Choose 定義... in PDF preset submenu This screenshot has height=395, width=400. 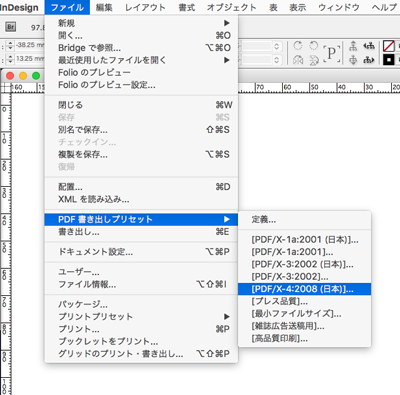(x=305, y=219)
